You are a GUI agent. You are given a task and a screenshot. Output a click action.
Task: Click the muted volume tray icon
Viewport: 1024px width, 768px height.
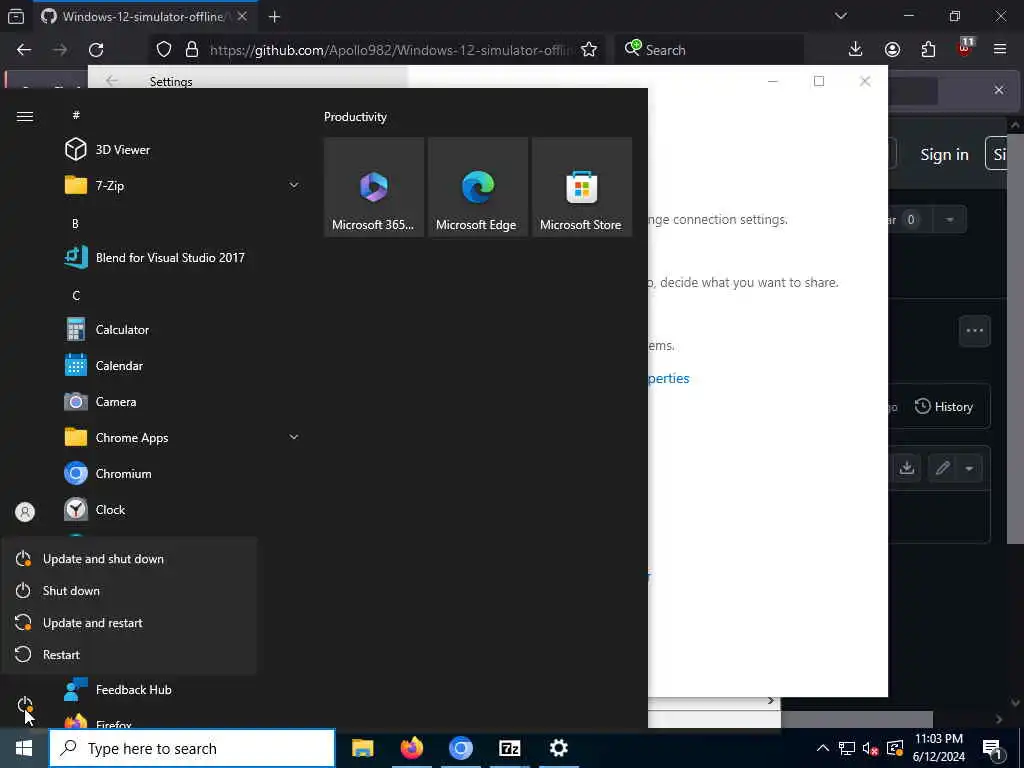tap(871, 748)
